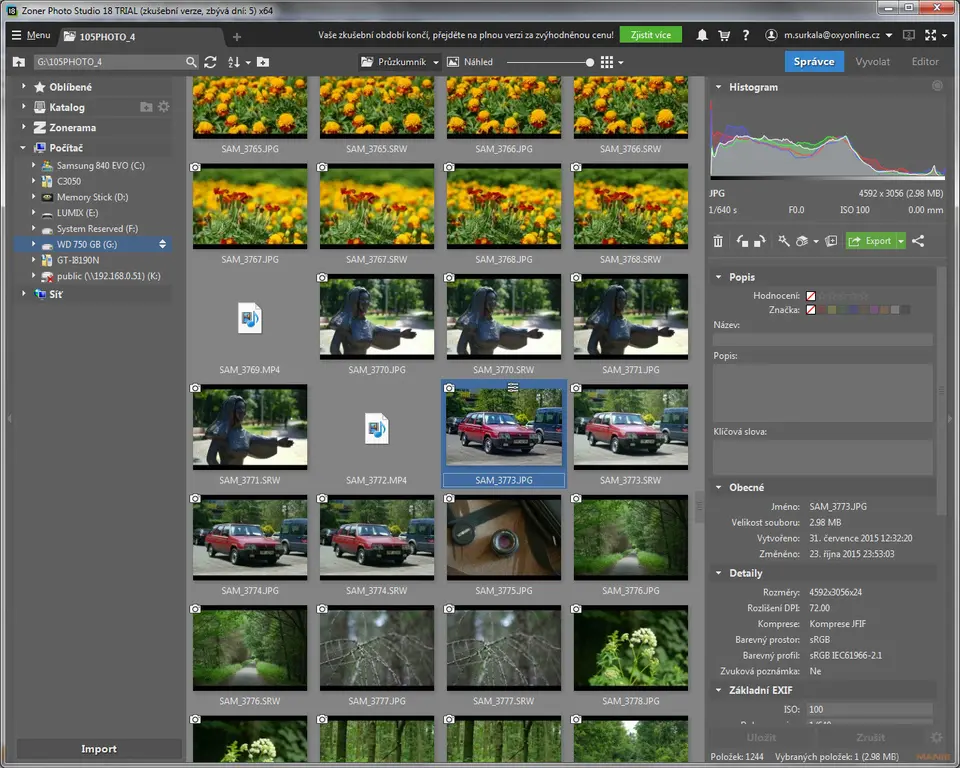Rotate the photo left
The image size is (960, 768).
point(743,241)
